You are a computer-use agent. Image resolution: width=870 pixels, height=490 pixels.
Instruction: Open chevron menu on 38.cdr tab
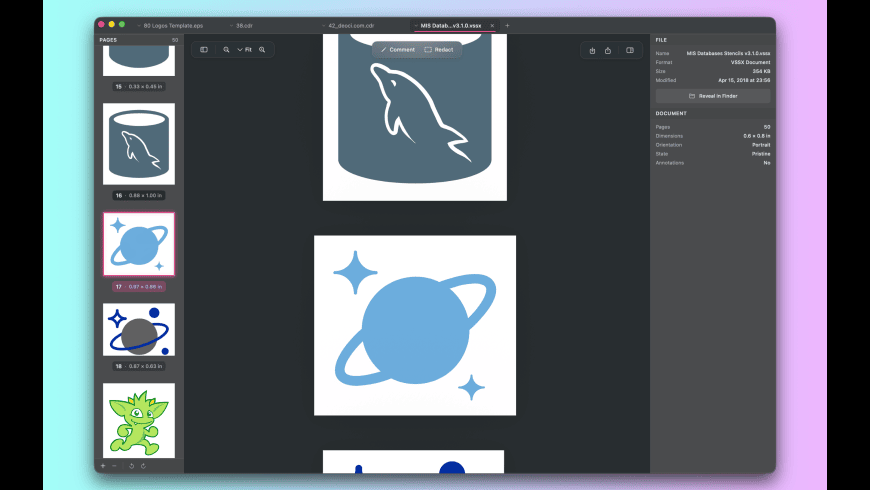231,26
